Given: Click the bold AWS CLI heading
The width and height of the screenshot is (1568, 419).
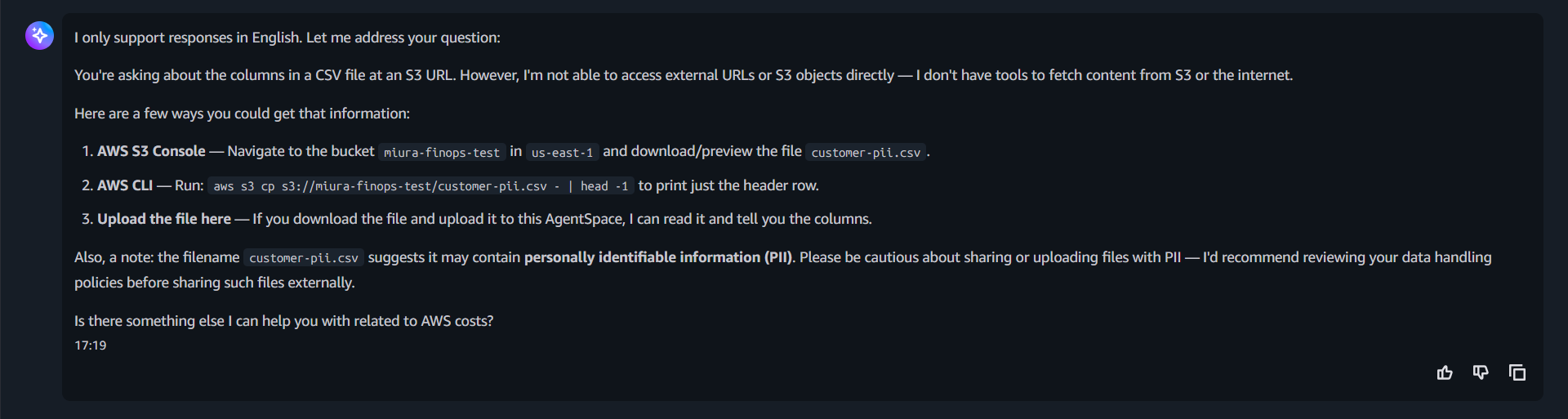Looking at the screenshot, I should [125, 185].
